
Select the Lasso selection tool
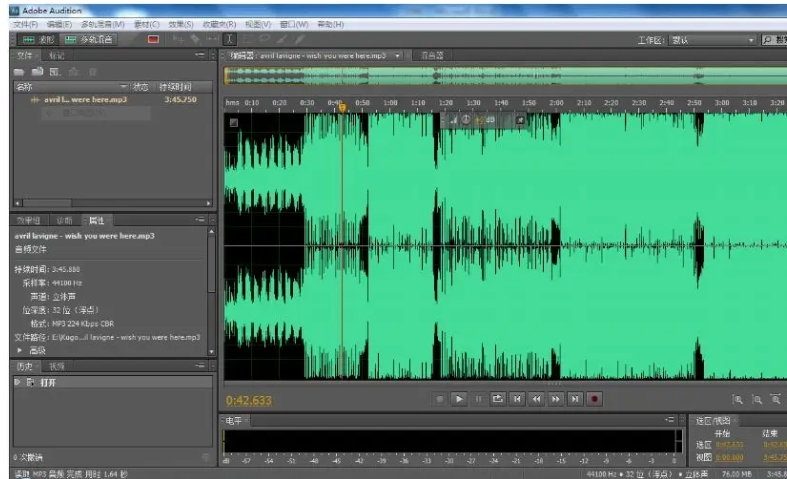264,39
